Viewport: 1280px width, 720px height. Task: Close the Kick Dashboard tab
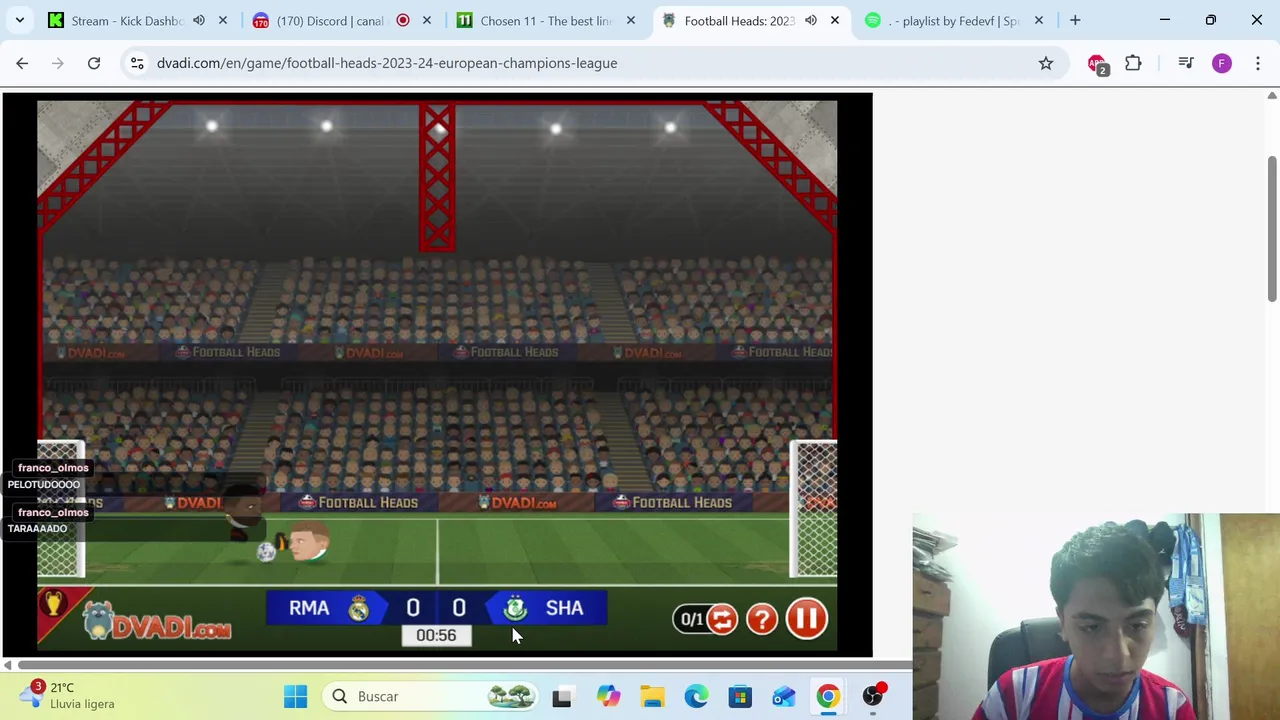tap(223, 20)
